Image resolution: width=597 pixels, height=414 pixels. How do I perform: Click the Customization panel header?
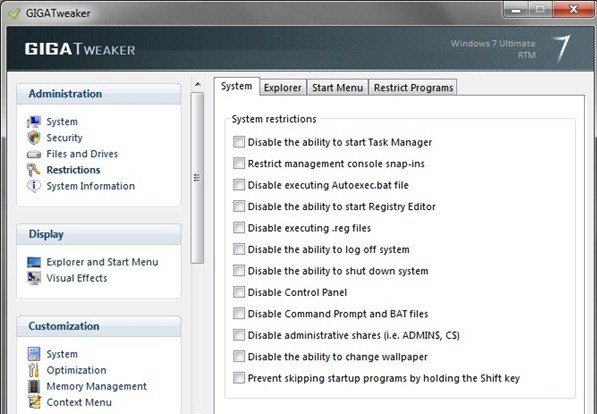pos(99,326)
